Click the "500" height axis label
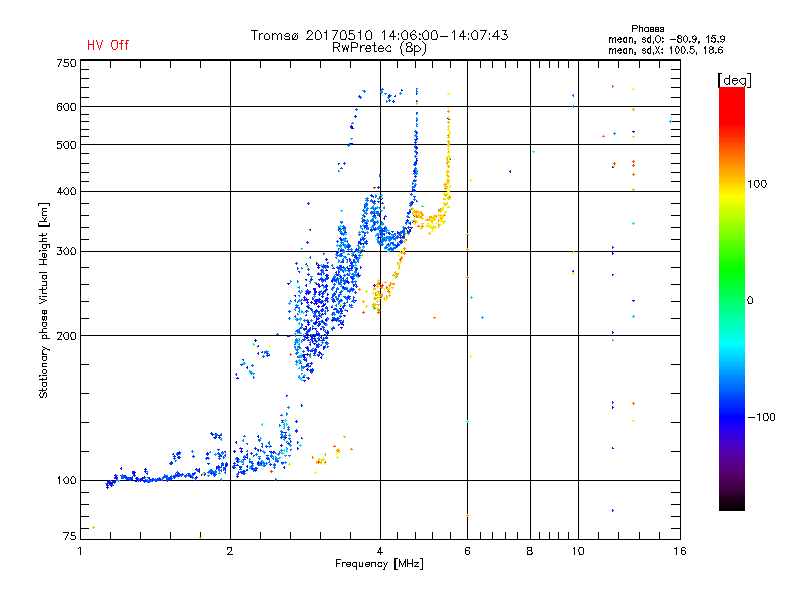 (x=66, y=145)
